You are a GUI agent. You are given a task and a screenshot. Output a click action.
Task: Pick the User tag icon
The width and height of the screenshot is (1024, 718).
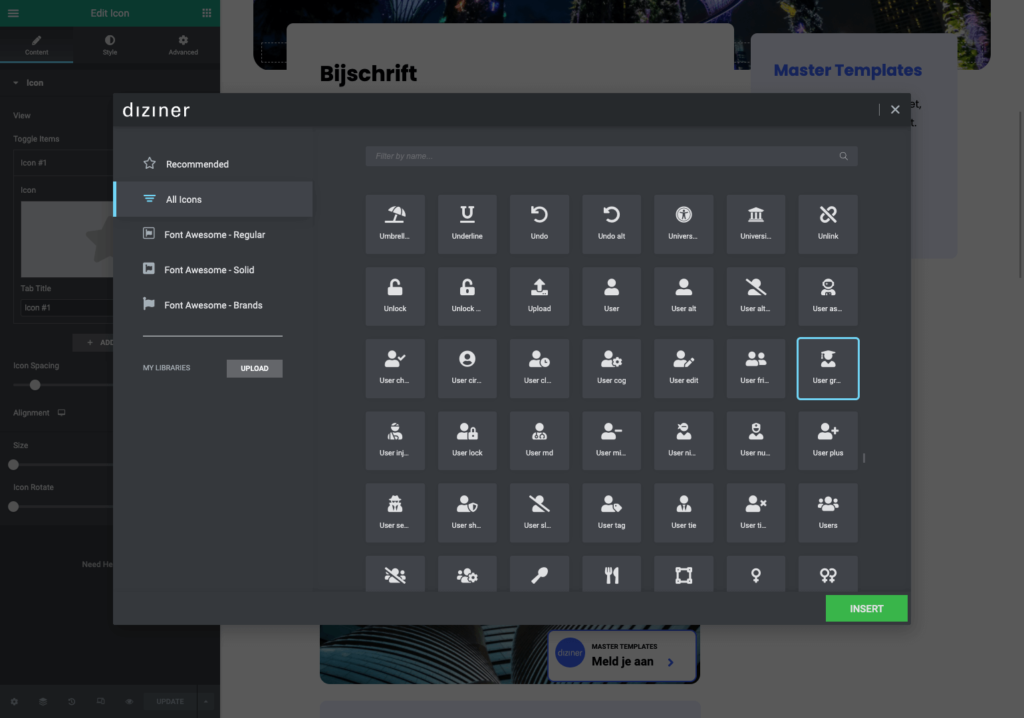(x=611, y=513)
